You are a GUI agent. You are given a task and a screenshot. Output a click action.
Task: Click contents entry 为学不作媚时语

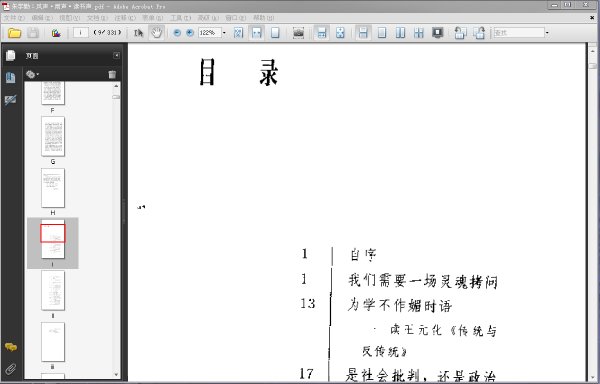pos(400,306)
